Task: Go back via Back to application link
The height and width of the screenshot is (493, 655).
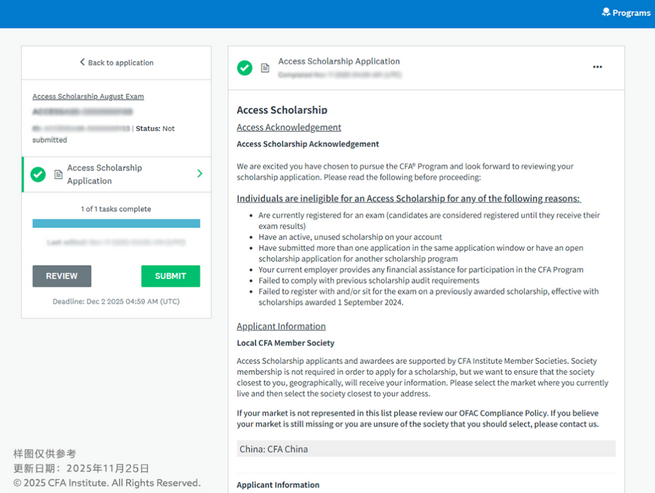Action: 120,63
